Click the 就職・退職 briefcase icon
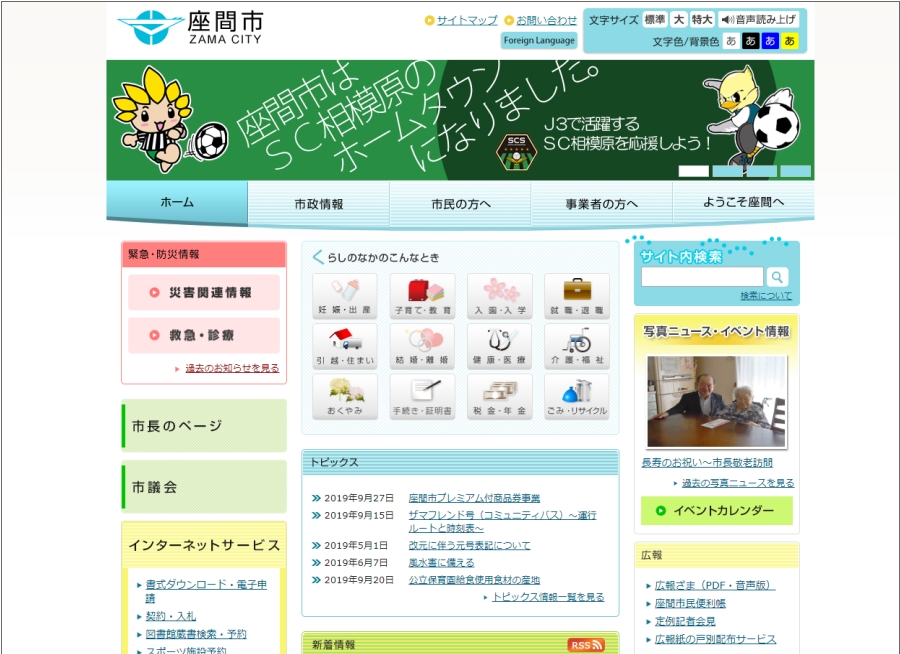 [576, 293]
